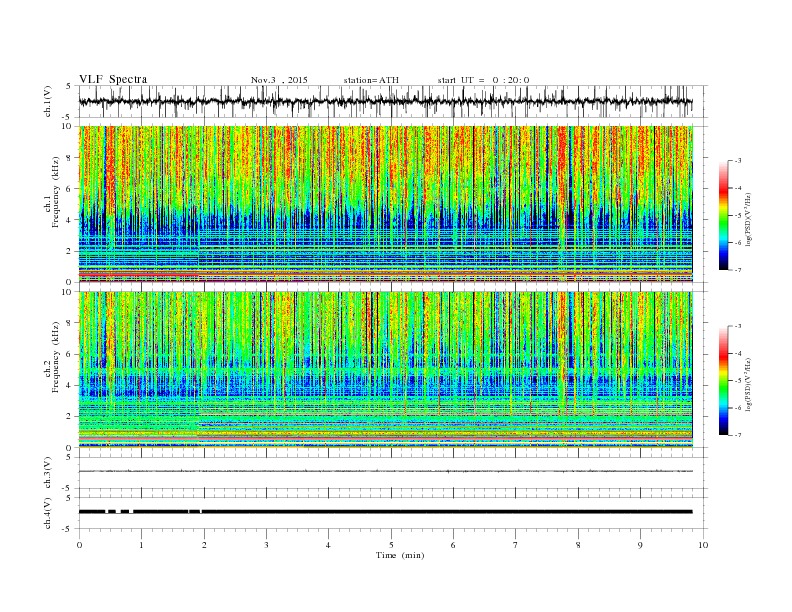Click time axis tick label '0'
The height and width of the screenshot is (612, 792).
coord(79,545)
